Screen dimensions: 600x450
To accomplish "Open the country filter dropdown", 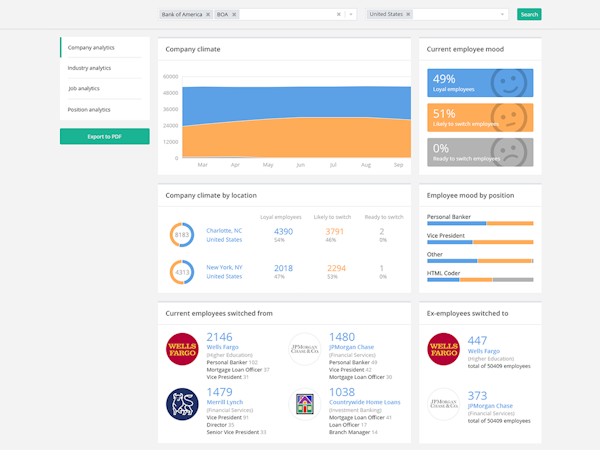I will pos(502,15).
